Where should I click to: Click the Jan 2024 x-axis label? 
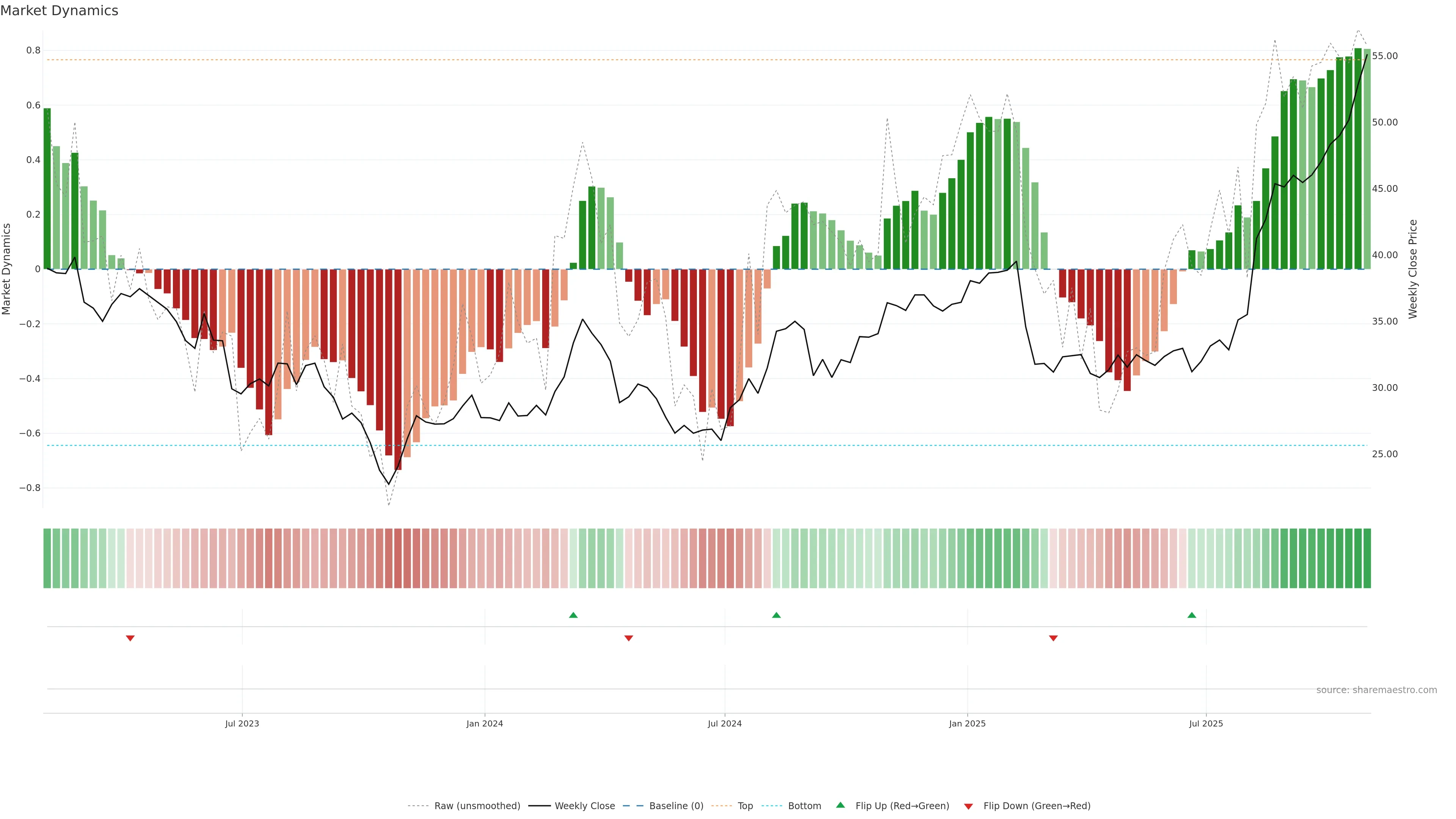coord(485,723)
